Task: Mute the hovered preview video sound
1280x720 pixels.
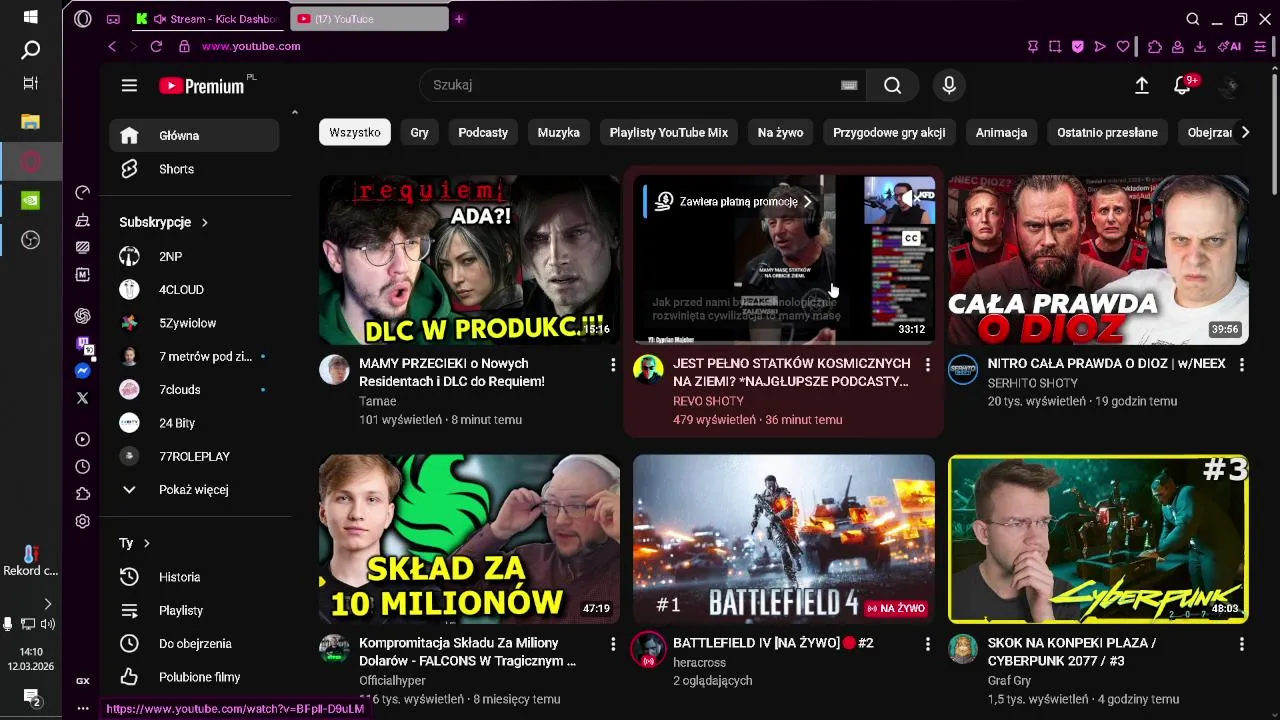Action: [911, 198]
